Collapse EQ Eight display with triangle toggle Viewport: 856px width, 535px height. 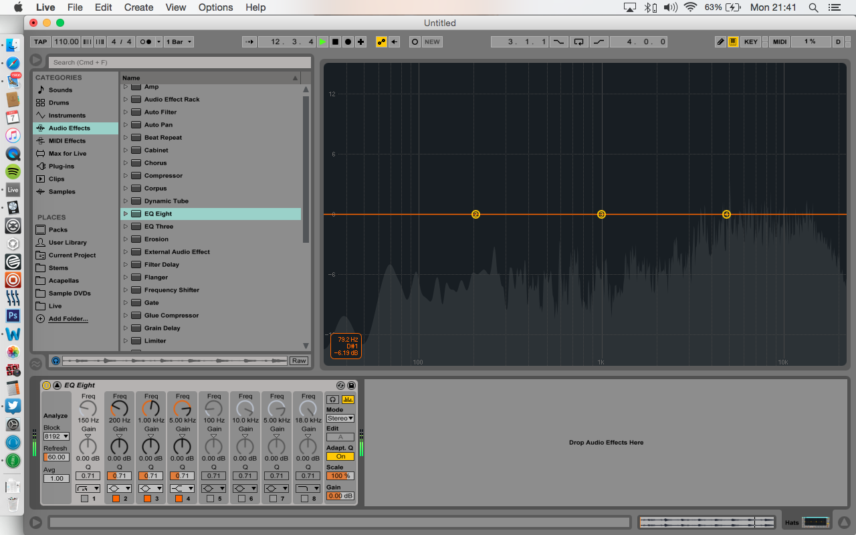(x=57, y=385)
